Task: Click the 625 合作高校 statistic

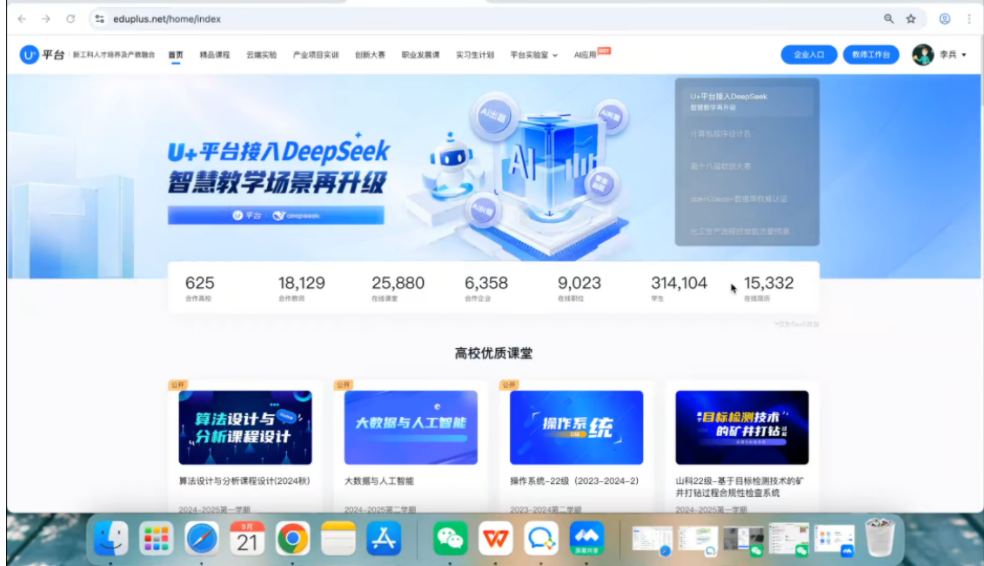Action: [x=200, y=288]
